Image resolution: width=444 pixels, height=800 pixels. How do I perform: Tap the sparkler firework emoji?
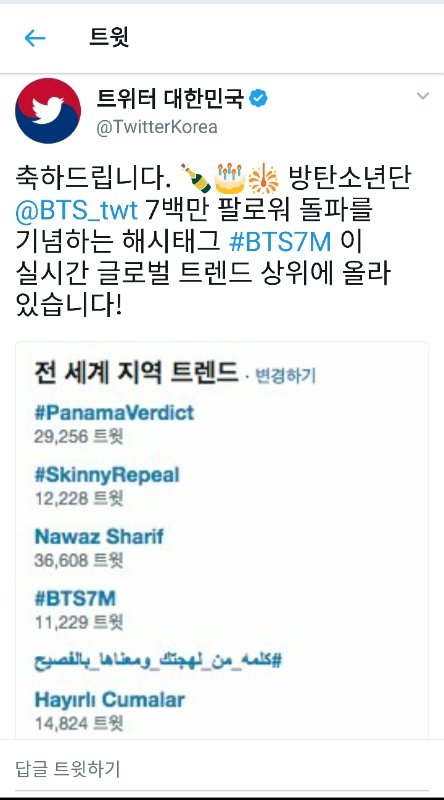263,180
